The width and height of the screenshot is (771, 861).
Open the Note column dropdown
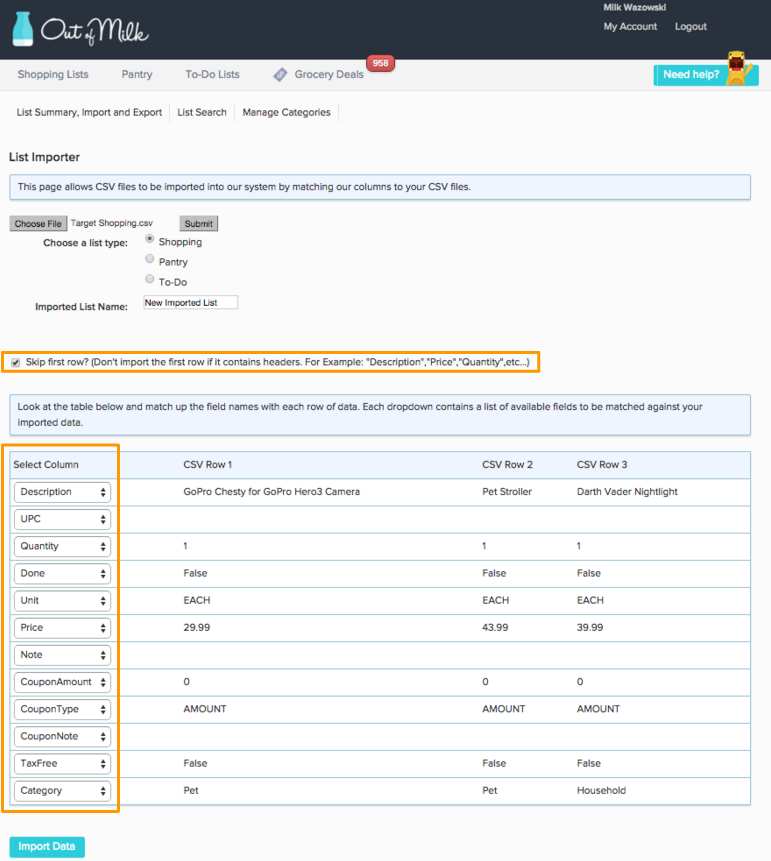point(62,655)
